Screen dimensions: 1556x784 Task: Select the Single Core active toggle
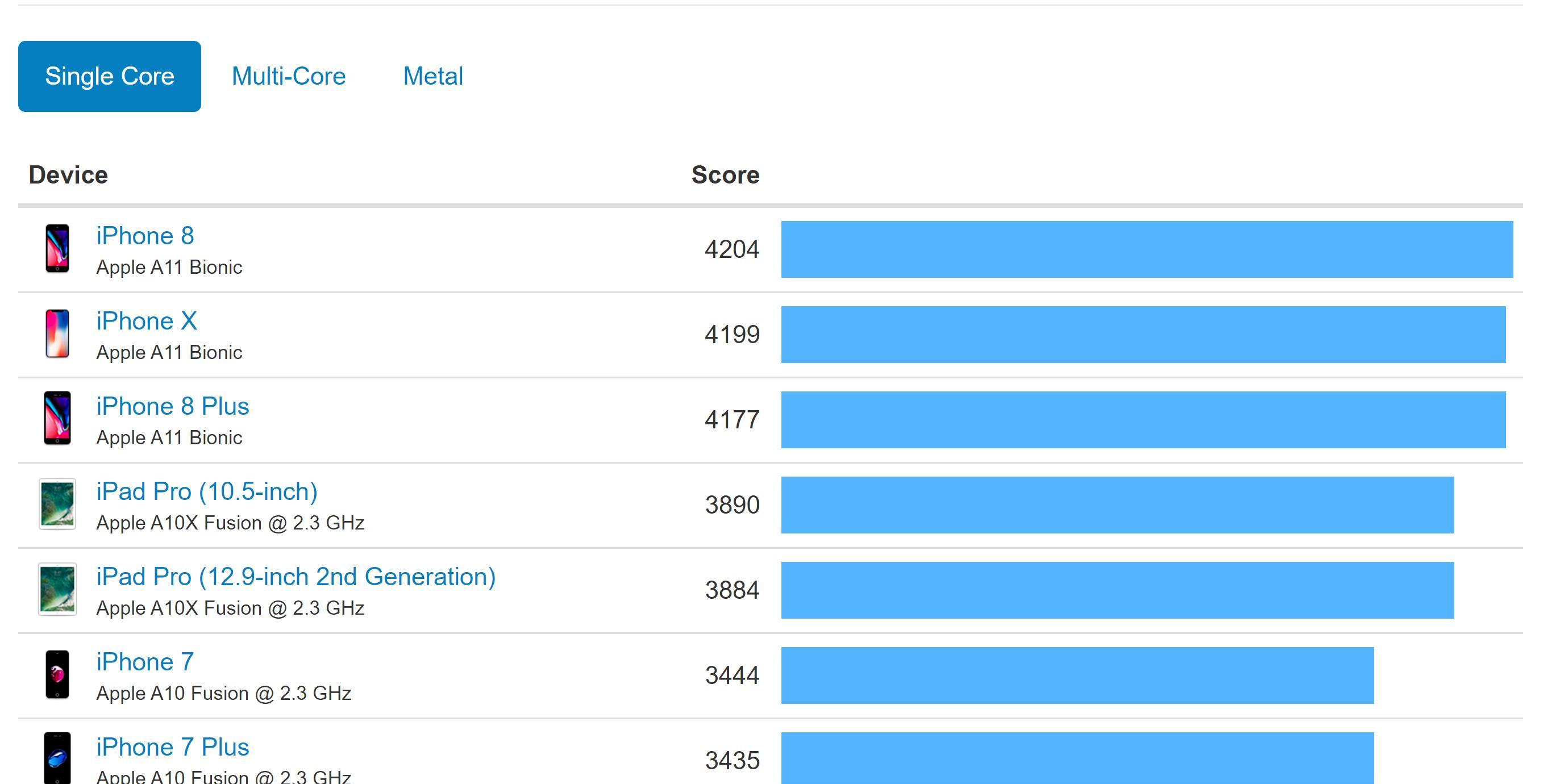(109, 76)
